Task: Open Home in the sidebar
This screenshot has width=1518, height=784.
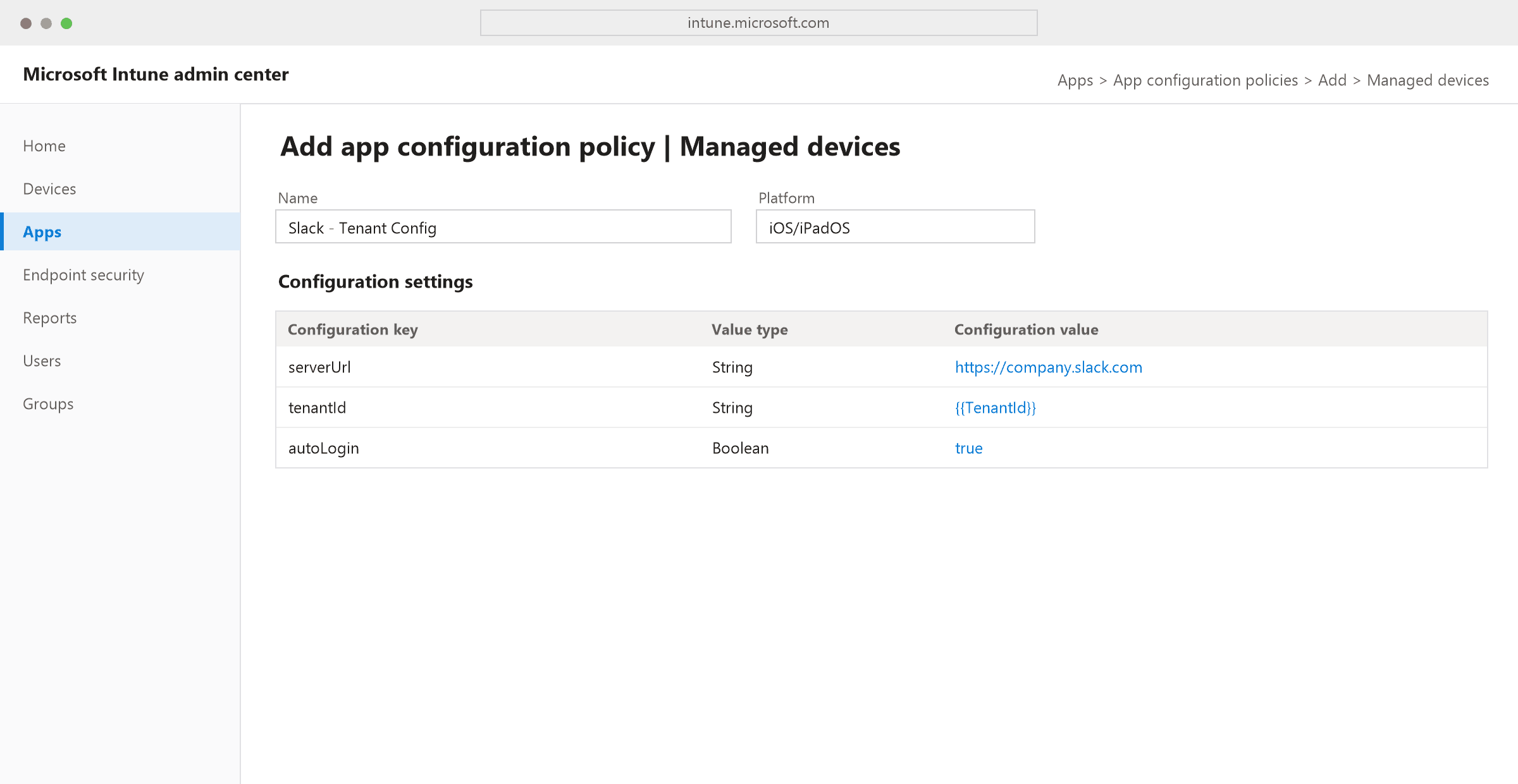Action: click(44, 146)
